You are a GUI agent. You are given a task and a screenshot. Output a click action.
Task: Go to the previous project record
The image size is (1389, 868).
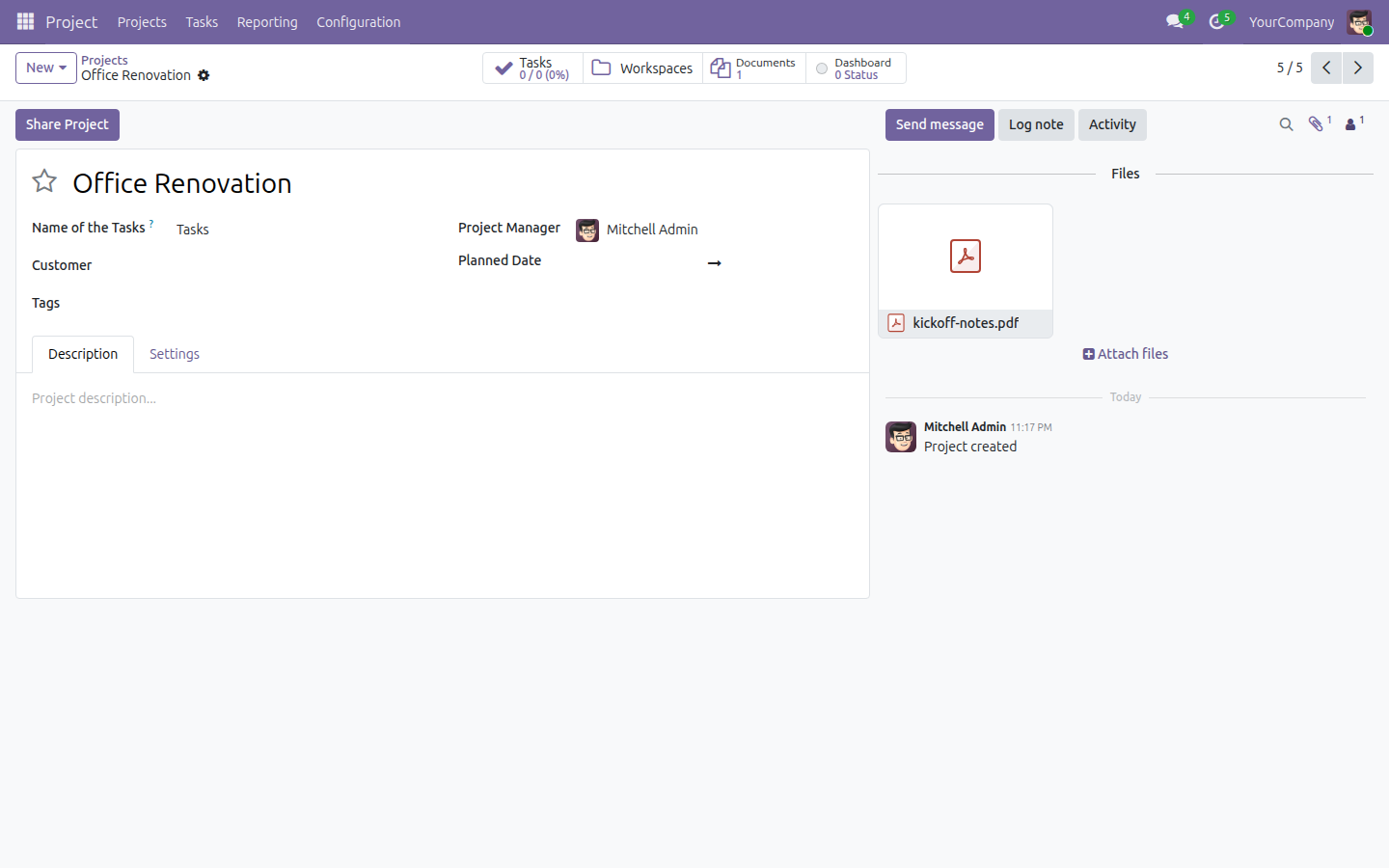click(1326, 68)
